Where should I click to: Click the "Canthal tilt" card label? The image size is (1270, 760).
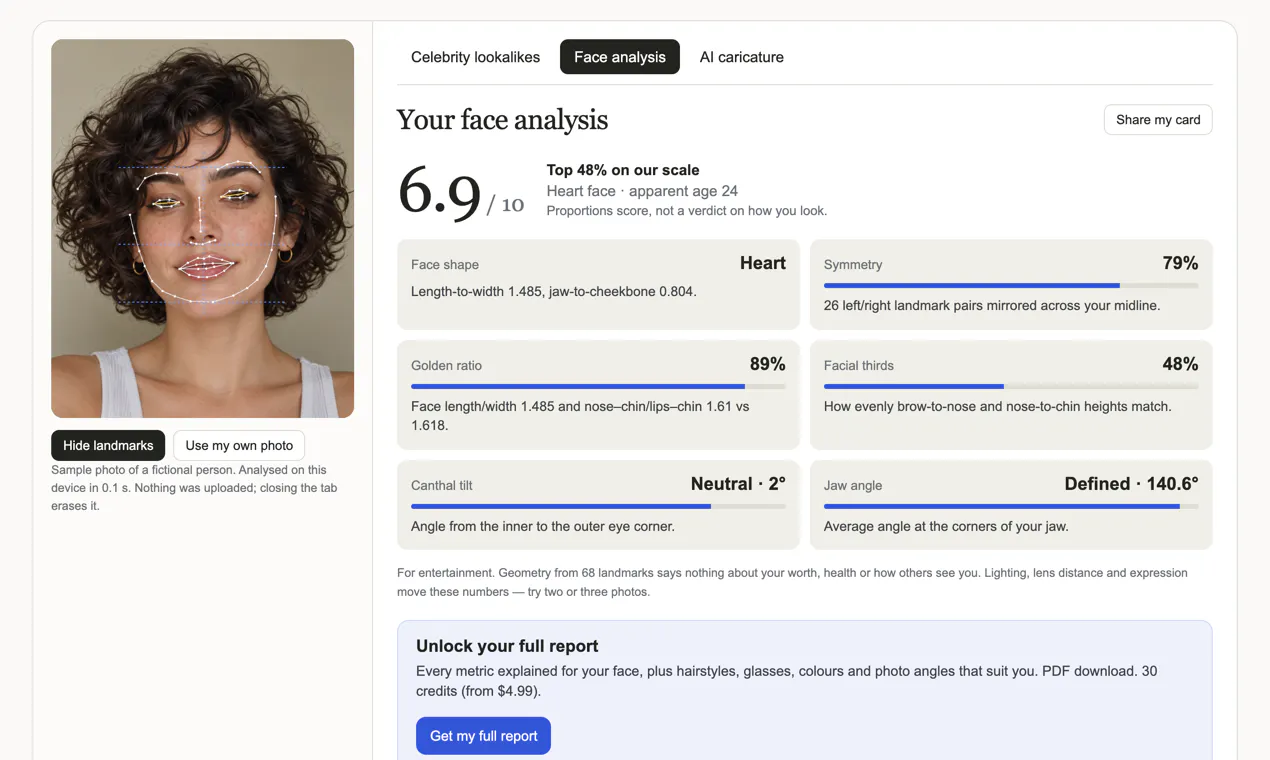coord(442,486)
